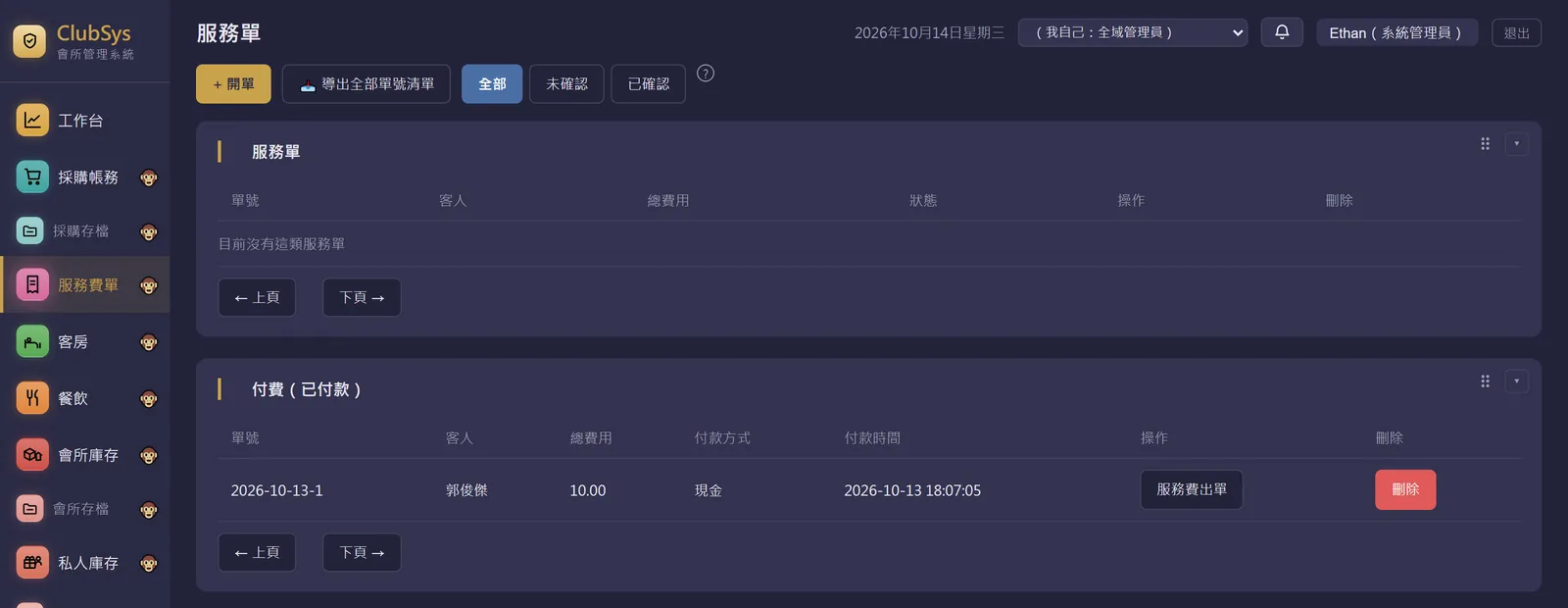Select the 服務費單 receipt icon
The width and height of the screenshot is (1568, 608).
point(32,284)
